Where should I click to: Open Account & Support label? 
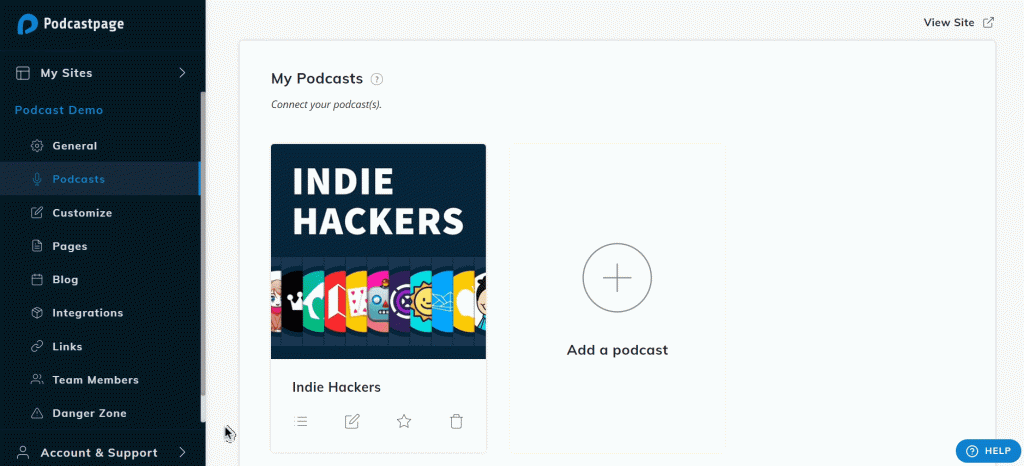point(99,453)
